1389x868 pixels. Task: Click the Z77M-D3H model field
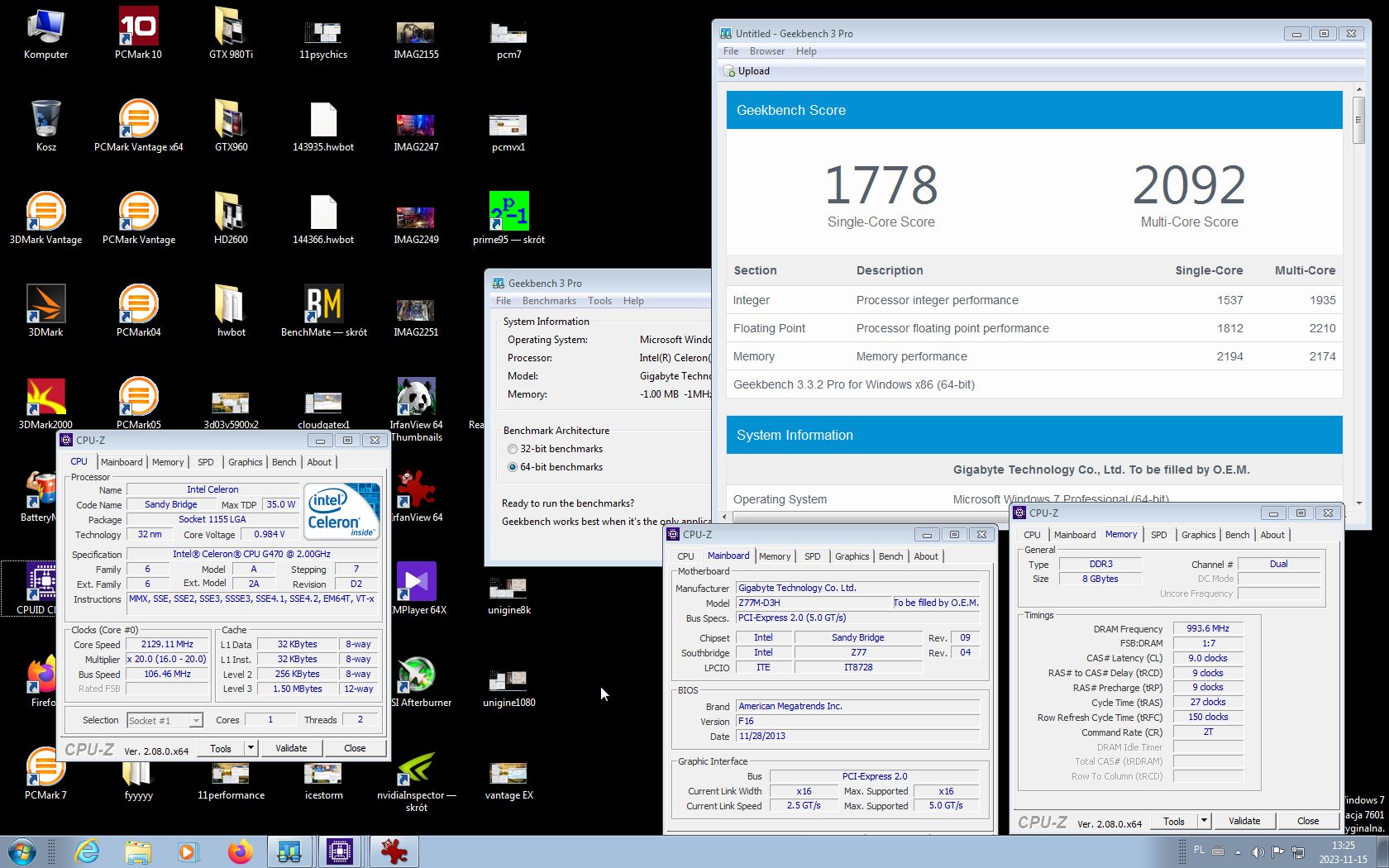(814, 603)
